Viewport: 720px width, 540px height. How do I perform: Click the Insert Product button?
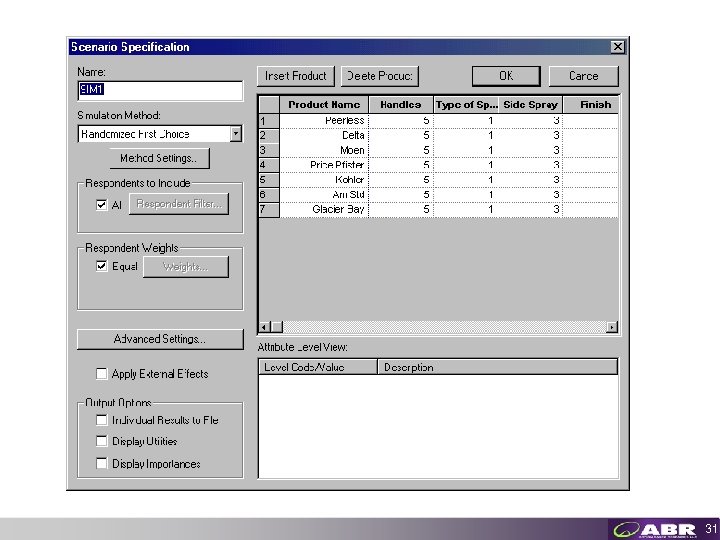(296, 76)
